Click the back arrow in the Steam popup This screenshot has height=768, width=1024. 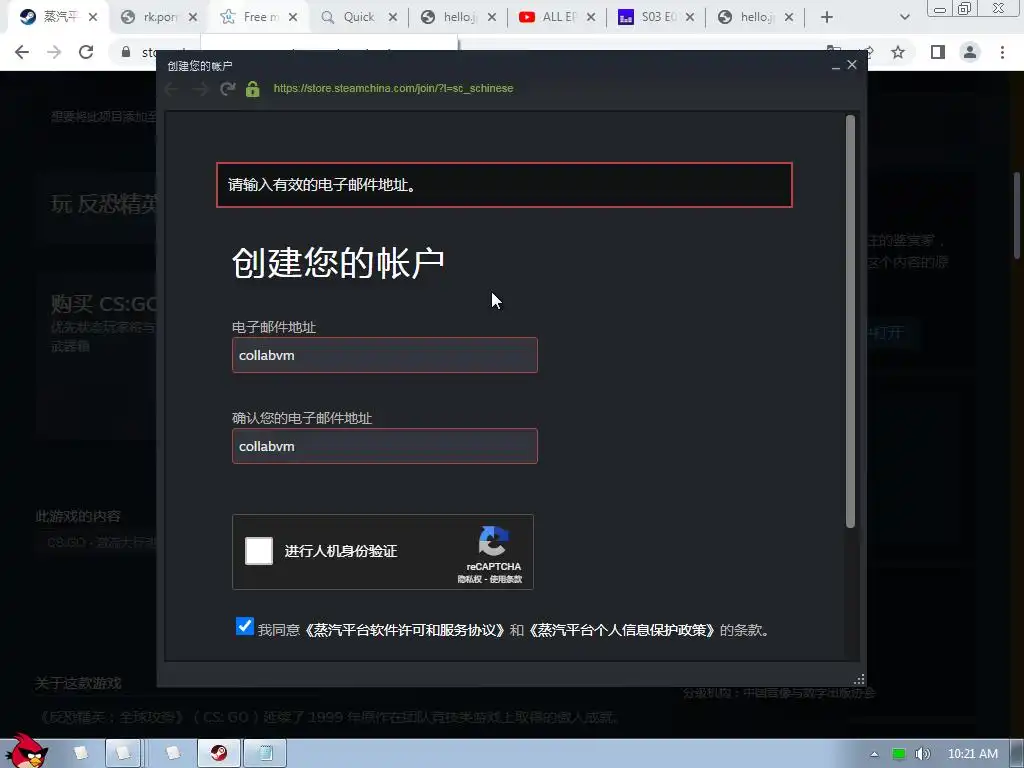pyautogui.click(x=172, y=89)
